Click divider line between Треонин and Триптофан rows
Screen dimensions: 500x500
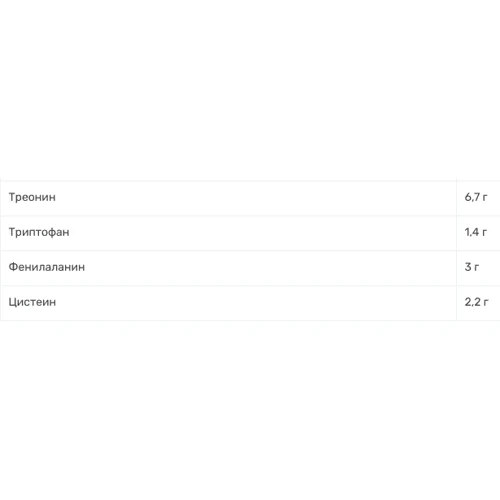pos(250,216)
